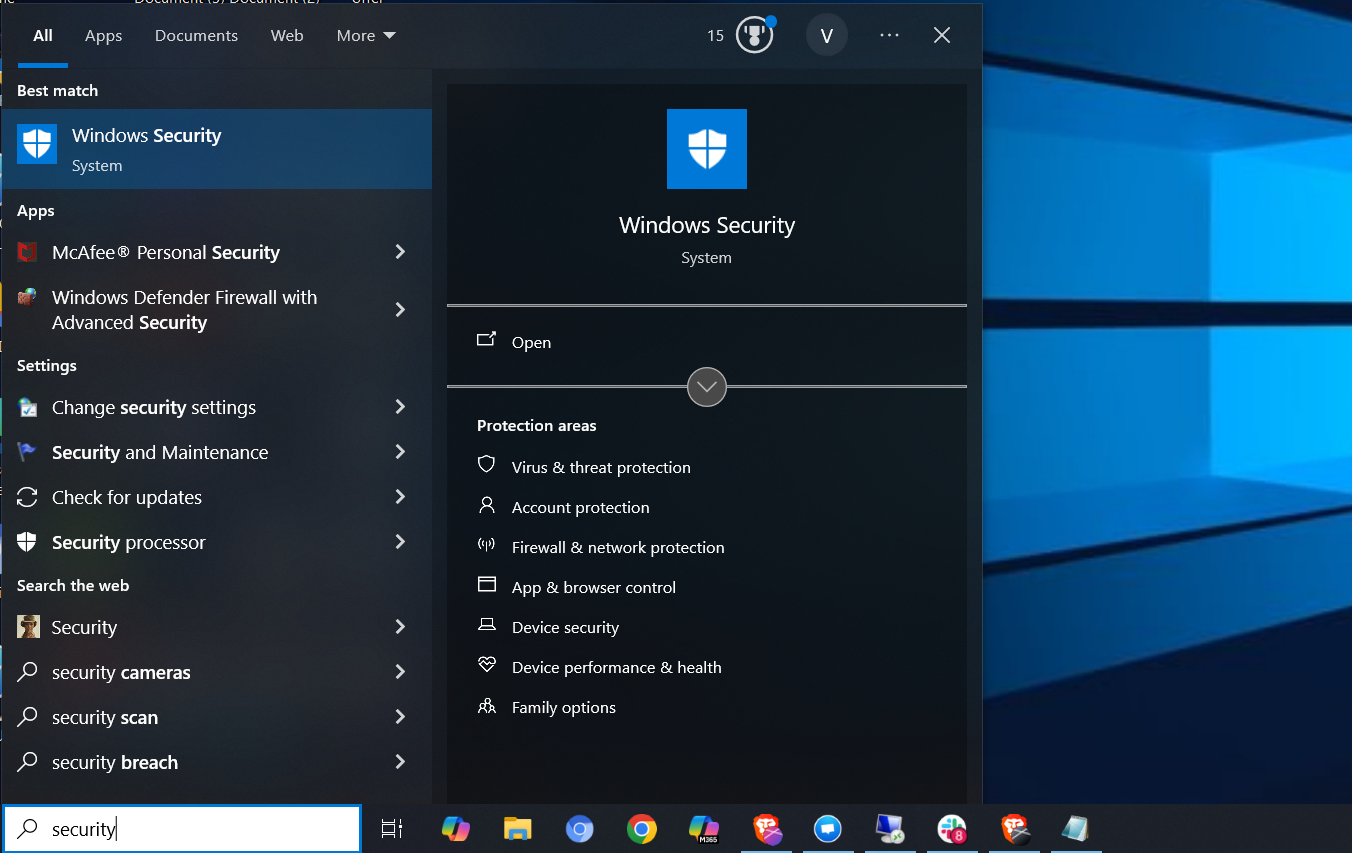Open the Windows Security best match result
The height and width of the screenshot is (853, 1352).
[216, 149]
